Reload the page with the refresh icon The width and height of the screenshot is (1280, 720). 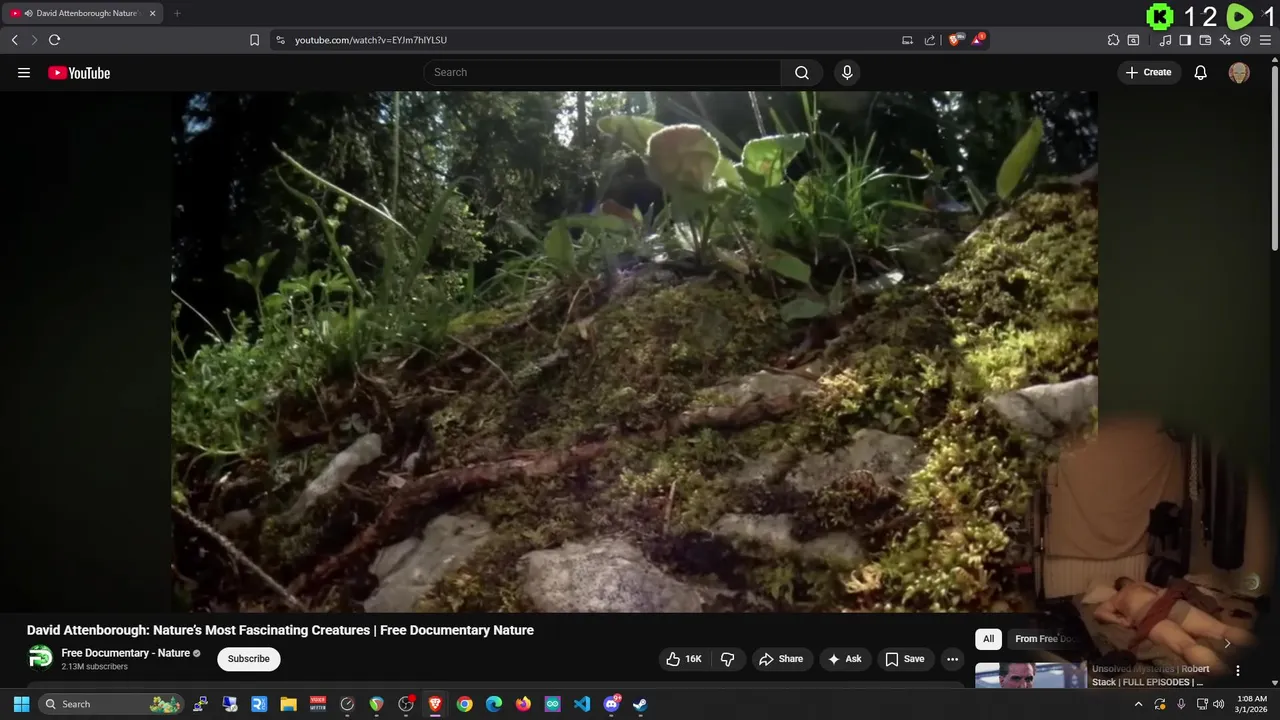pos(54,40)
